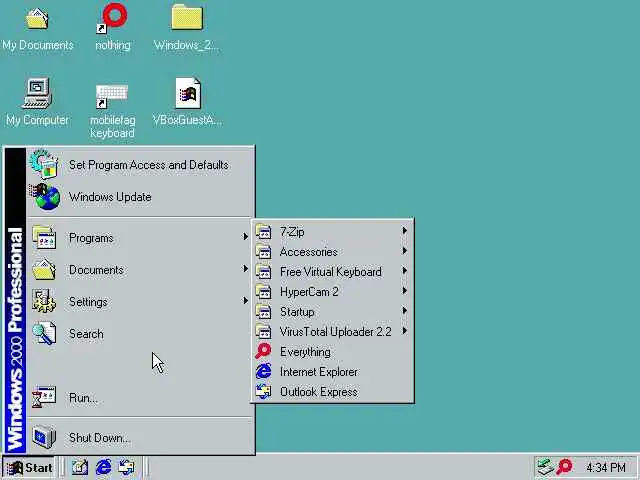Select 'Free Virtual Keyboard' text
This screenshot has width=640, height=480.
pyautogui.click(x=331, y=272)
